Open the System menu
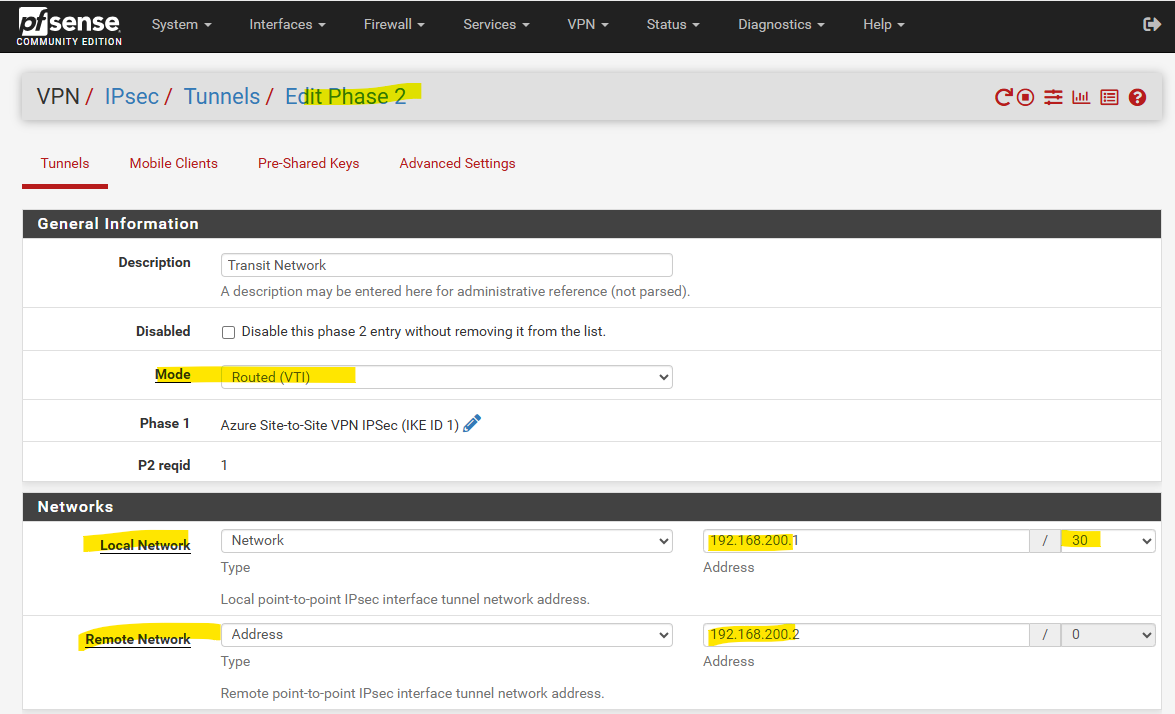 coord(181,25)
